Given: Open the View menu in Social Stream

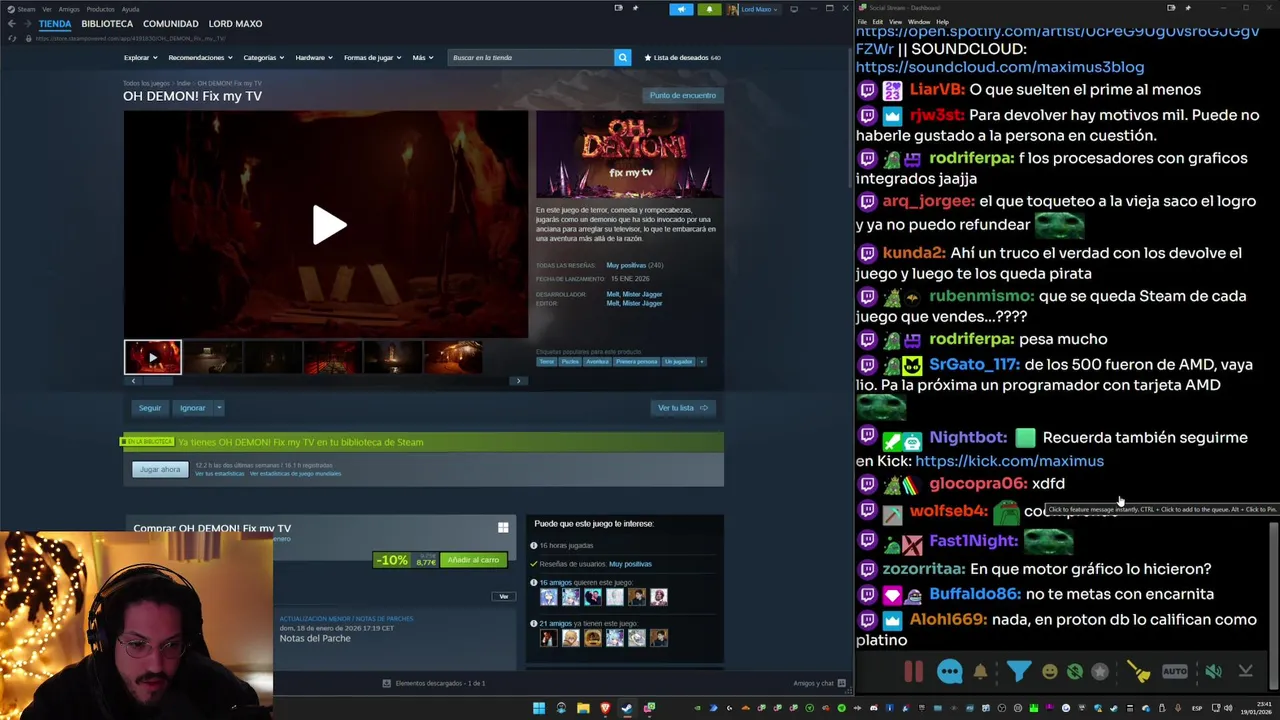Looking at the screenshot, I should click(895, 22).
